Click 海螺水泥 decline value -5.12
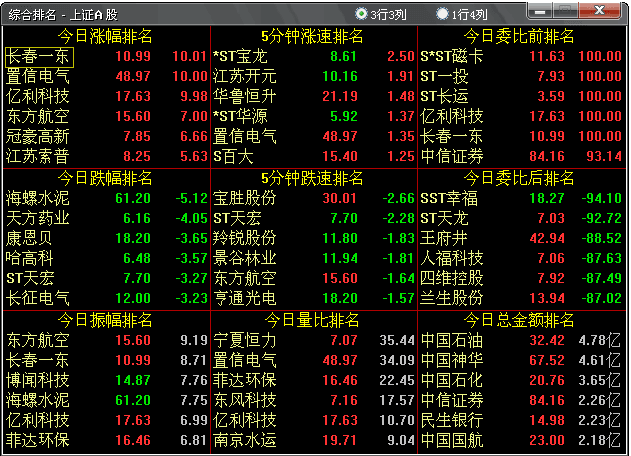631x456 pixels. click(191, 198)
